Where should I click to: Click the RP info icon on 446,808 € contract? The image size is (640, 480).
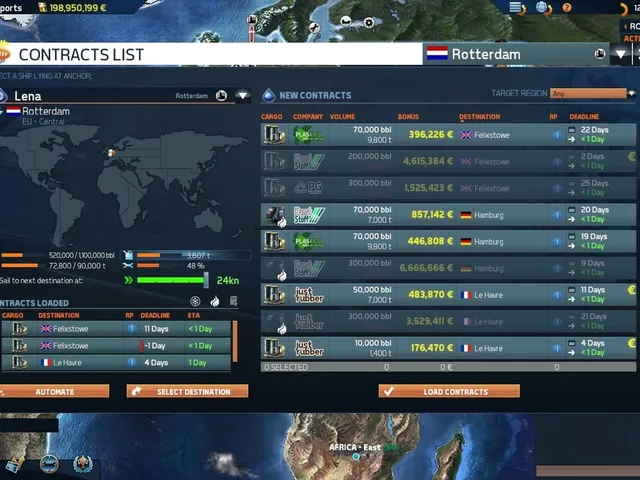click(x=557, y=242)
